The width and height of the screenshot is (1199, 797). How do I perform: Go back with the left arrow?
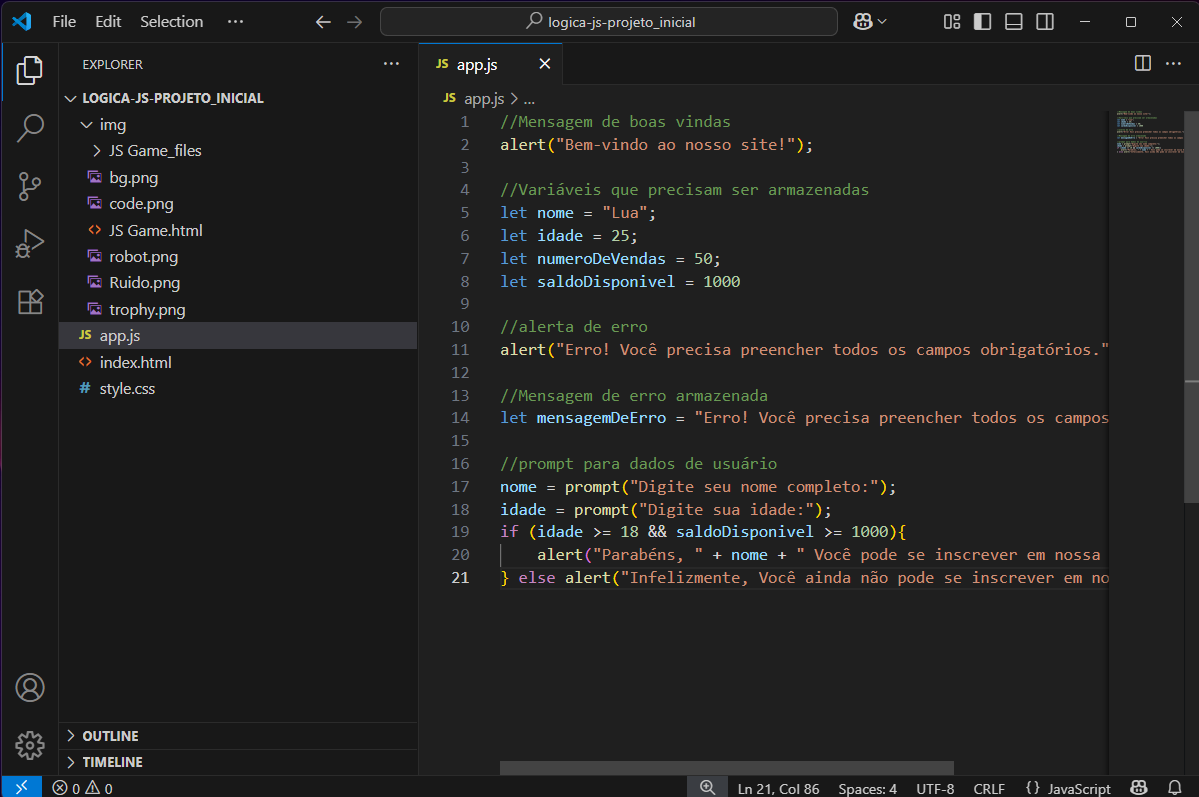tap(323, 22)
